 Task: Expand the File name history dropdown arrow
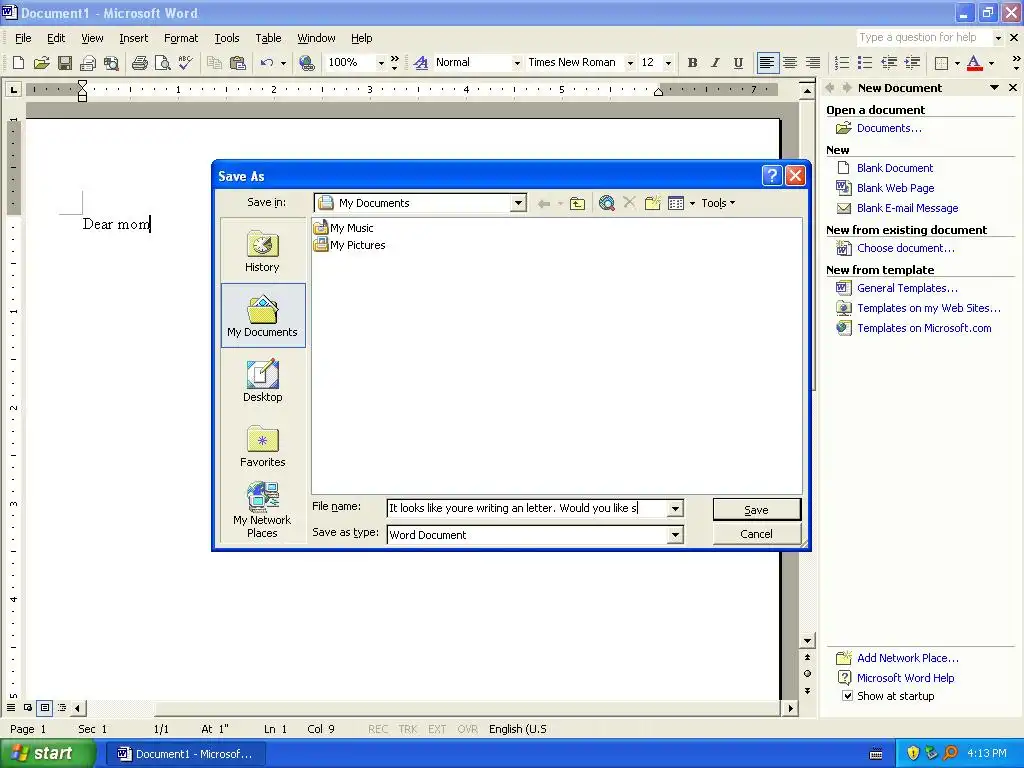coord(675,508)
